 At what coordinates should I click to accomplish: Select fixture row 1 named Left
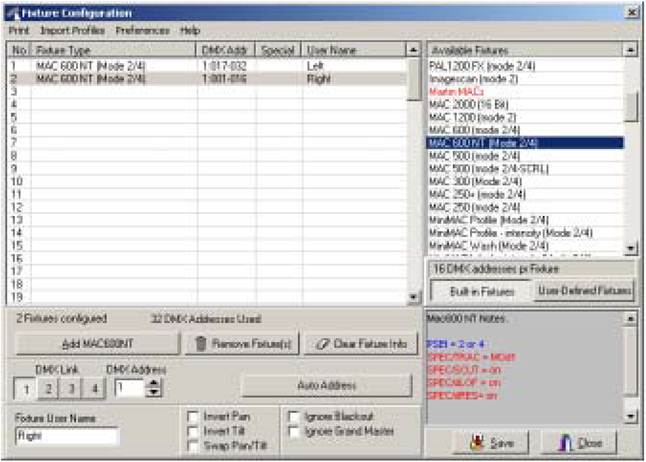[207, 66]
